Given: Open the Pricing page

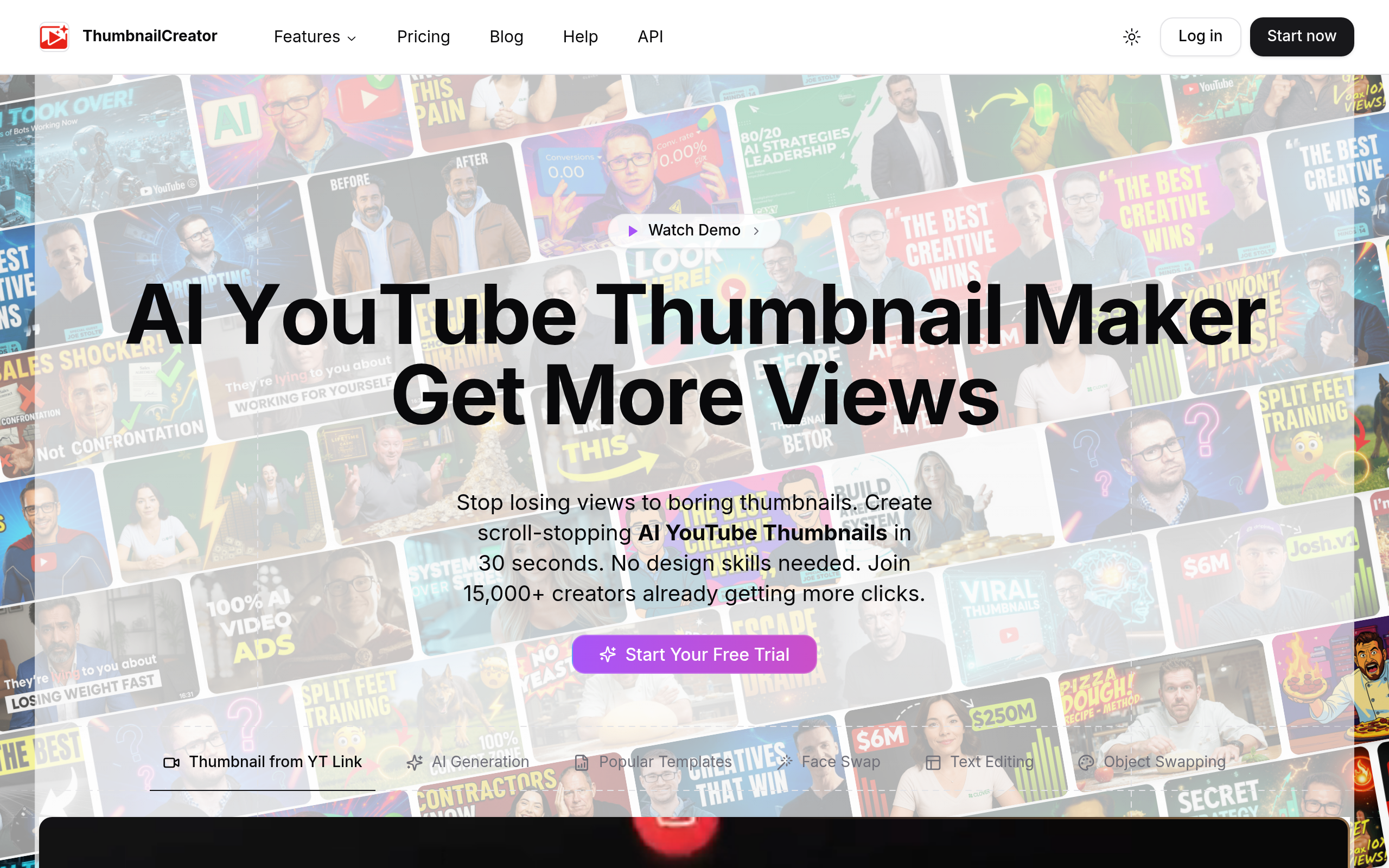Looking at the screenshot, I should point(424,37).
